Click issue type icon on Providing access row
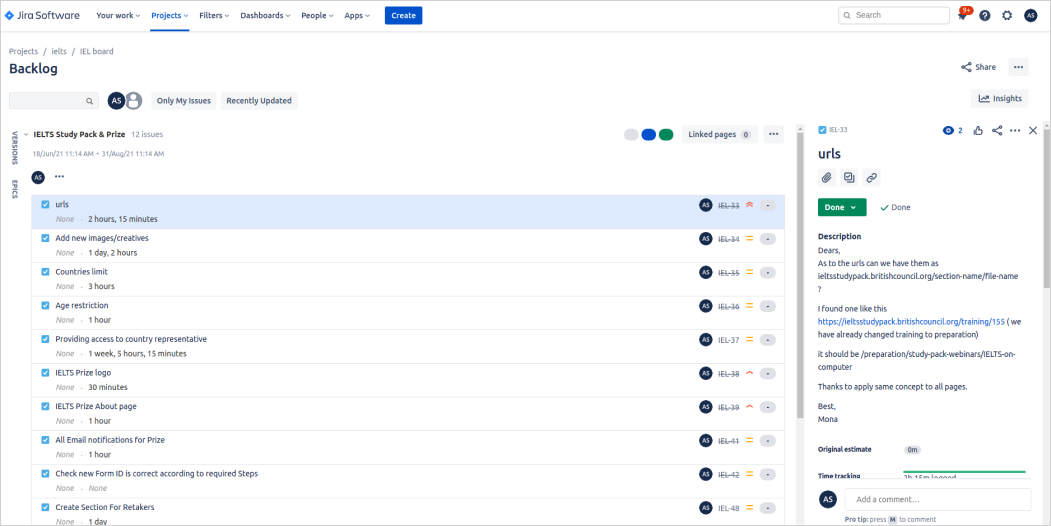The height and width of the screenshot is (526, 1051). pyautogui.click(x=46, y=338)
